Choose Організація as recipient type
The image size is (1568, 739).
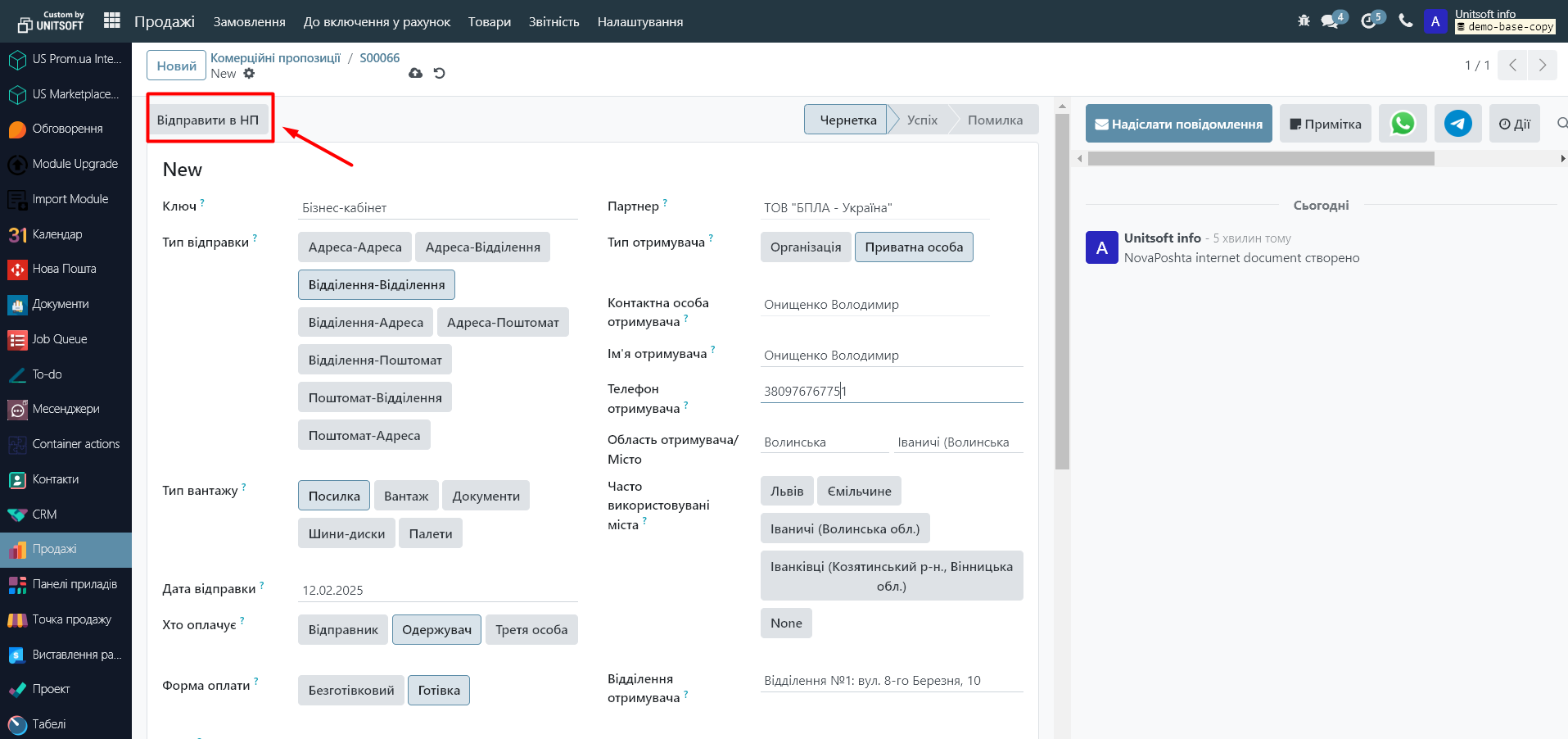[805, 247]
